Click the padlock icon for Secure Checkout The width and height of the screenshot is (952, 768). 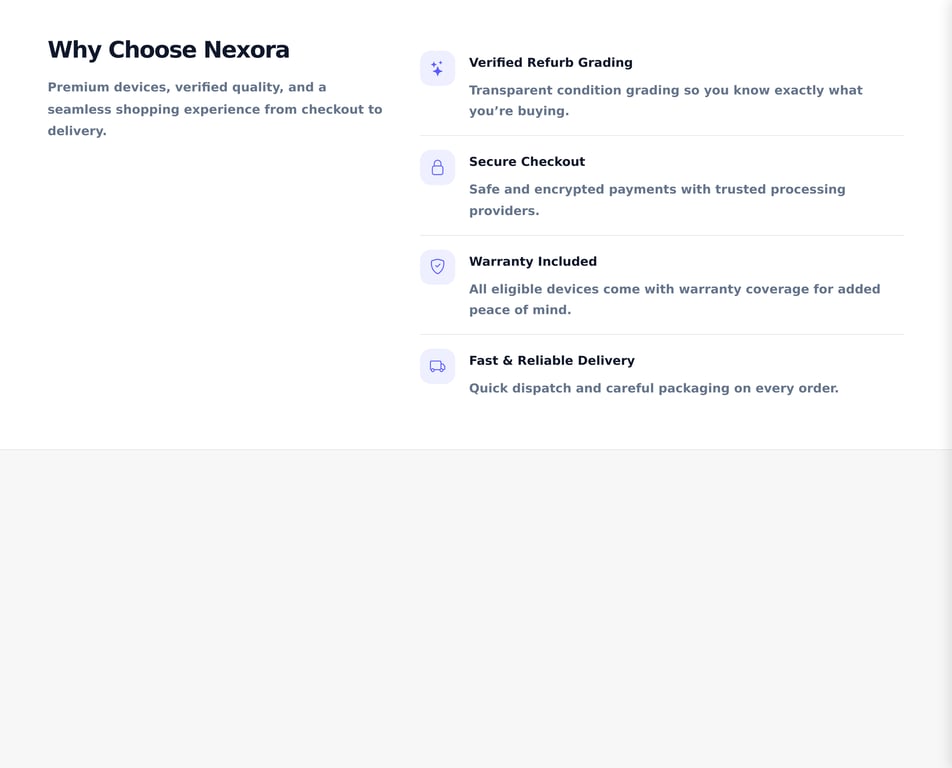click(437, 168)
